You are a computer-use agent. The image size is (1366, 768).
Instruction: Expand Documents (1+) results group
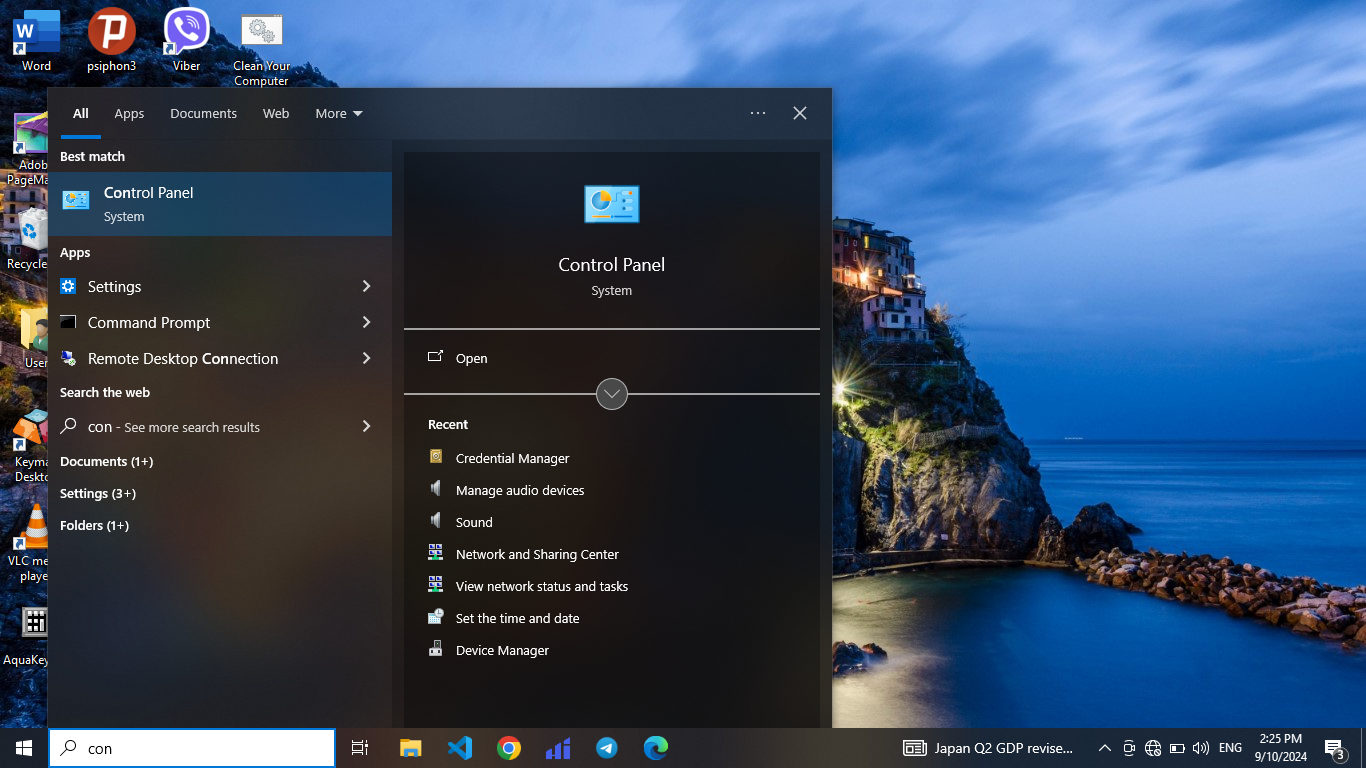[106, 461]
